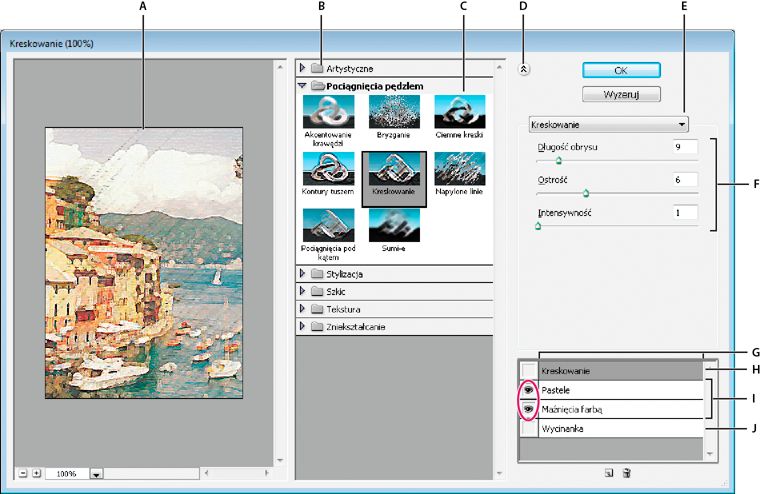
Task: Select the Kreskowanie layer name in the list
Action: pos(566,371)
